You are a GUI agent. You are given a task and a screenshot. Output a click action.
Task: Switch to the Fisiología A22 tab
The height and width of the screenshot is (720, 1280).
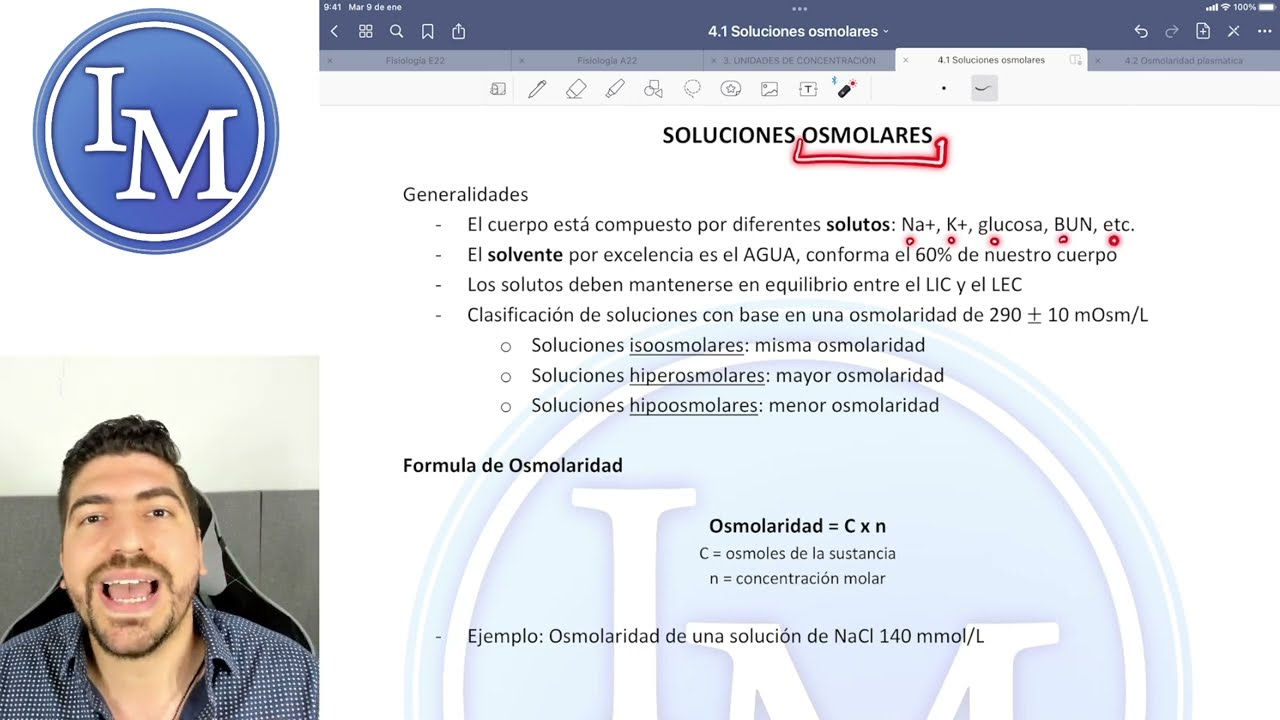coord(606,60)
